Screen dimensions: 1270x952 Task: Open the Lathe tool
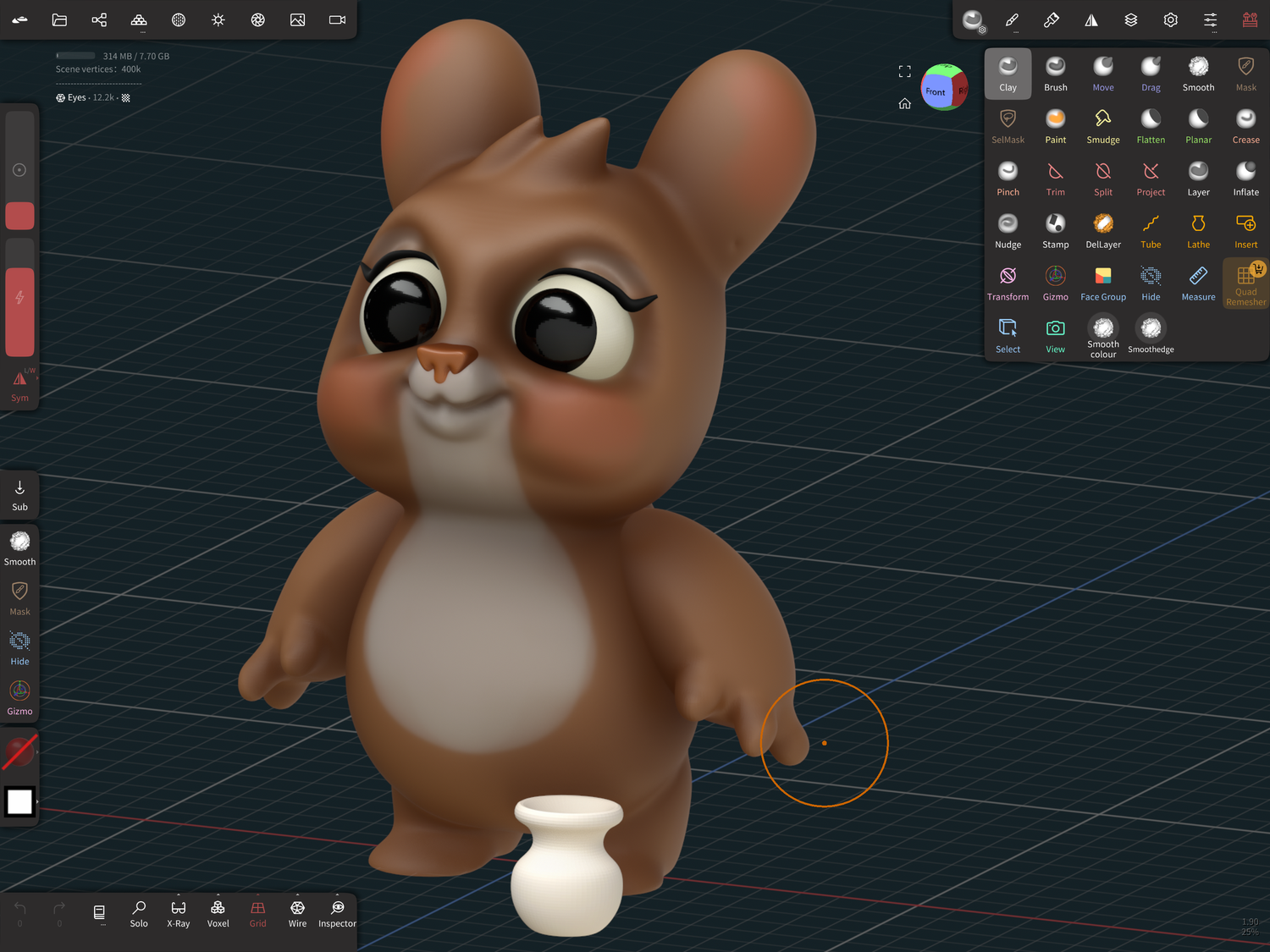point(1198,230)
